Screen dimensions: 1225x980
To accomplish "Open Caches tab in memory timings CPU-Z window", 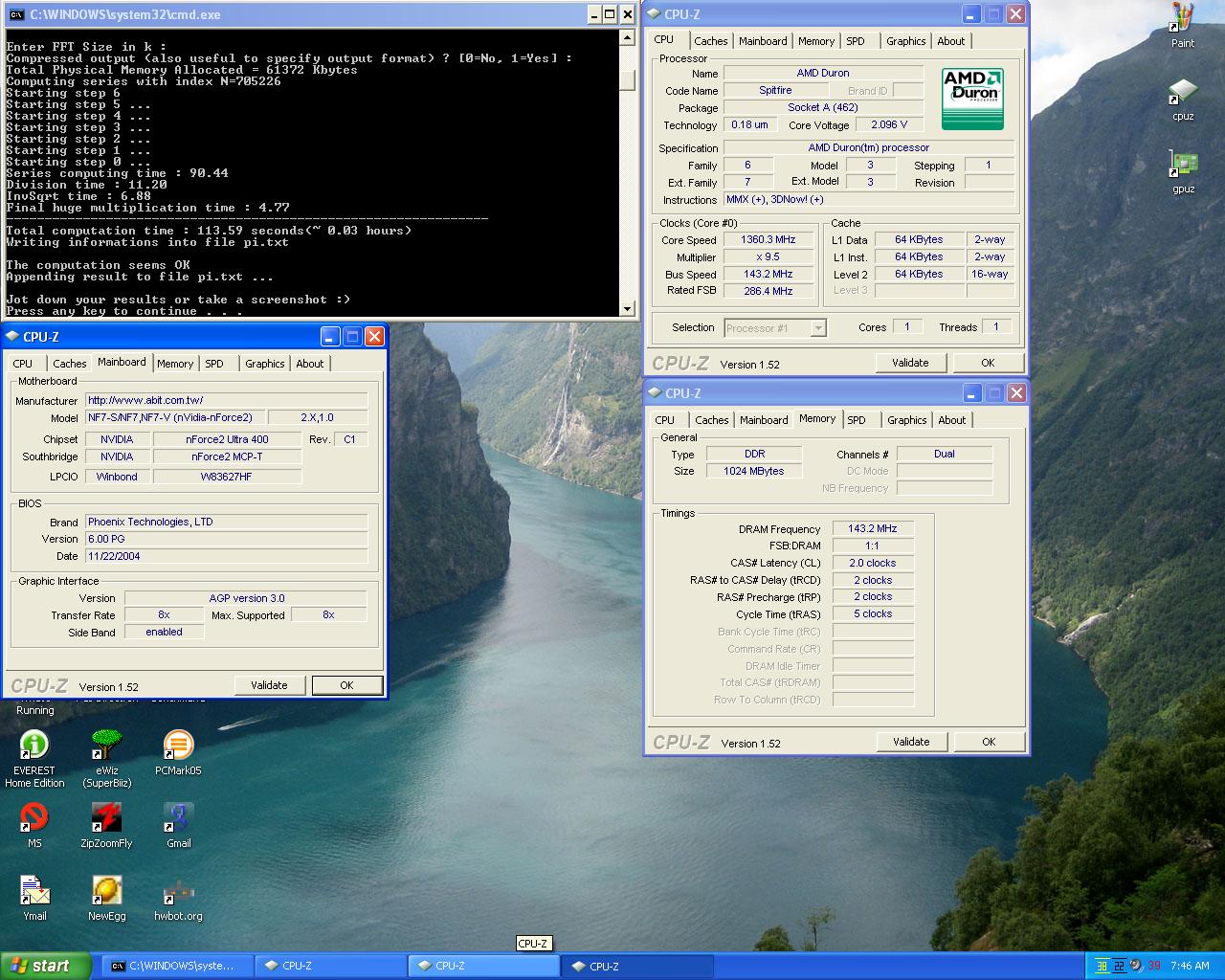I will [712, 420].
